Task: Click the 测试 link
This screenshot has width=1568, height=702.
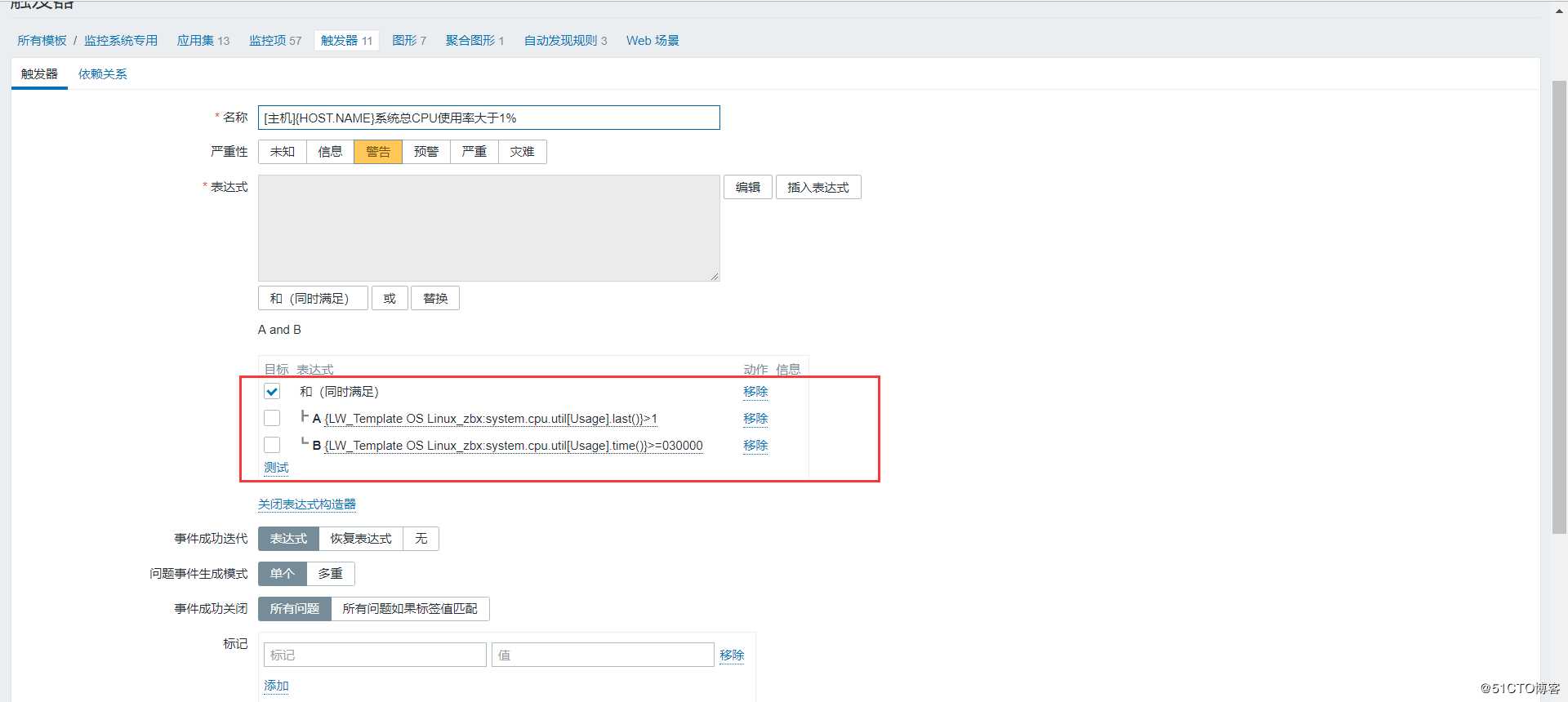Action: click(276, 468)
